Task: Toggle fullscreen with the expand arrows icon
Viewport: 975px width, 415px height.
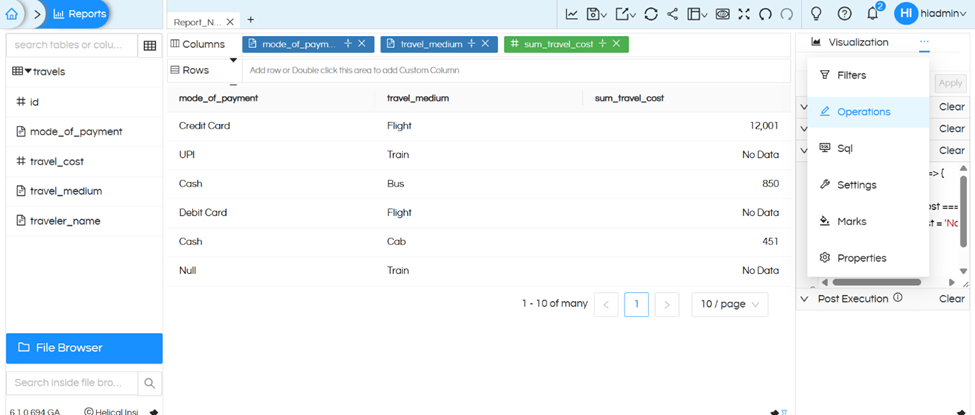Action: pos(743,14)
